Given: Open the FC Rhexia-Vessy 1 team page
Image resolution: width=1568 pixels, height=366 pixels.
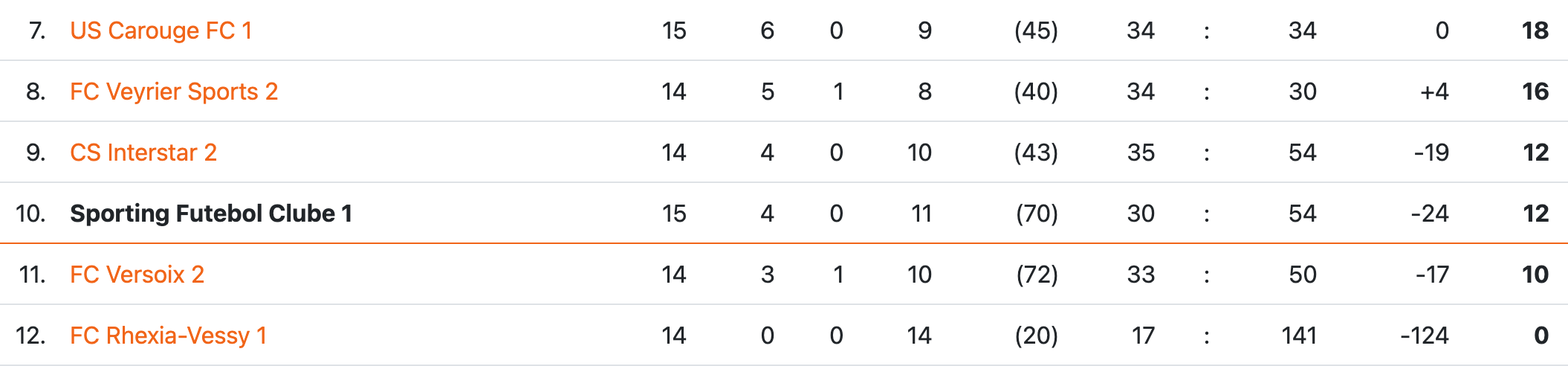Looking at the screenshot, I should [x=168, y=335].
